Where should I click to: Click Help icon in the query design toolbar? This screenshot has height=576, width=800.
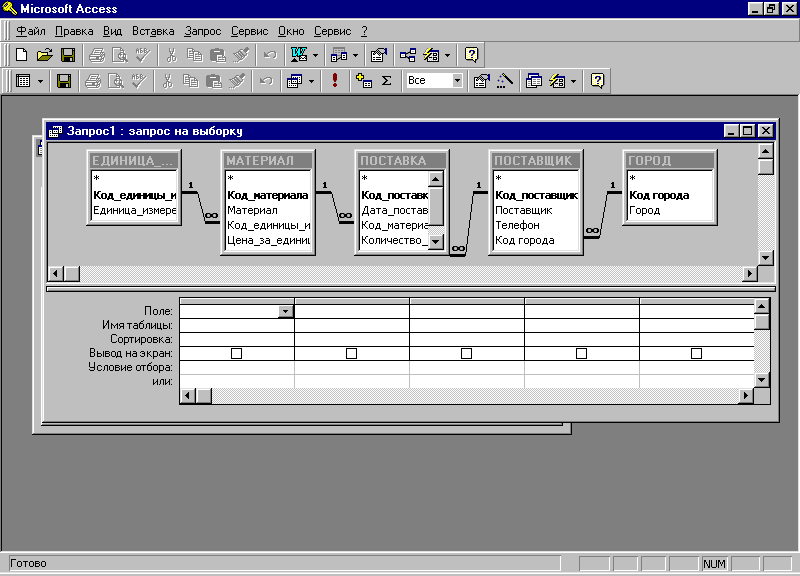597,81
